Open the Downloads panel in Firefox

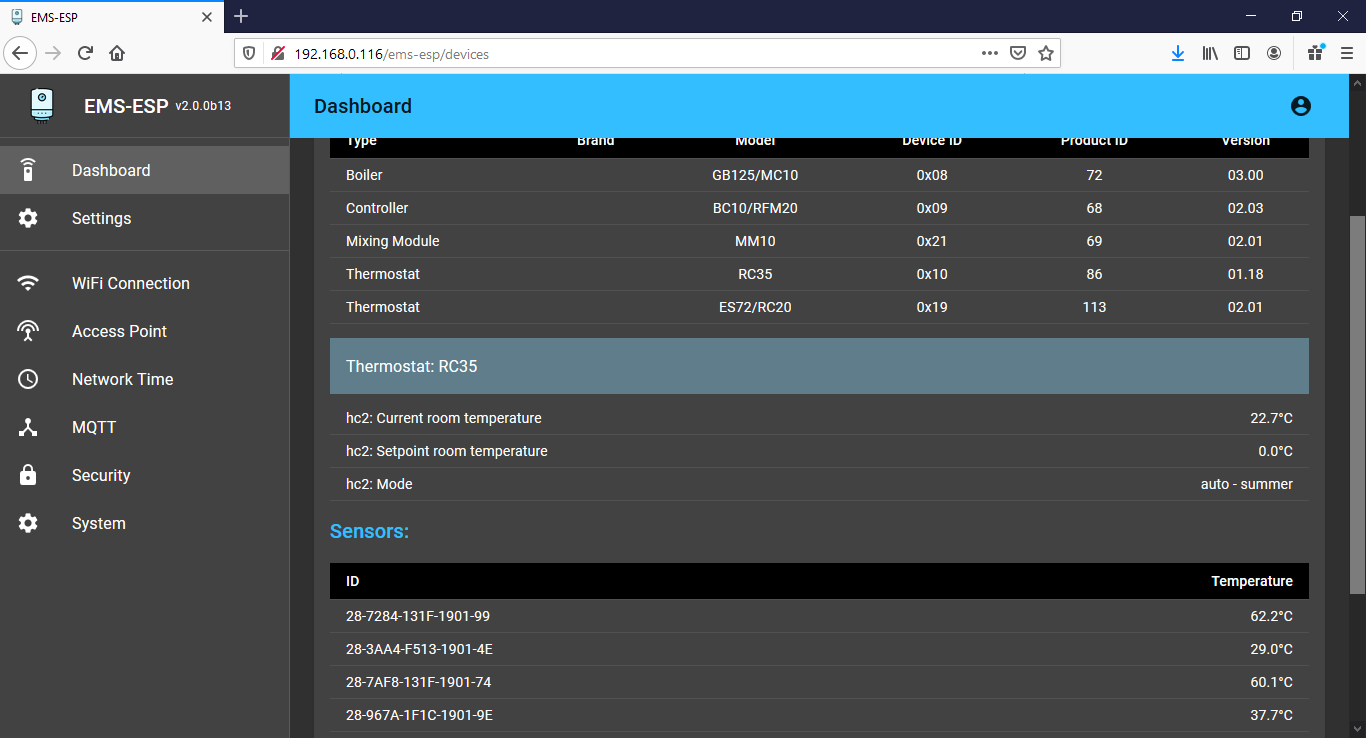coord(1178,53)
